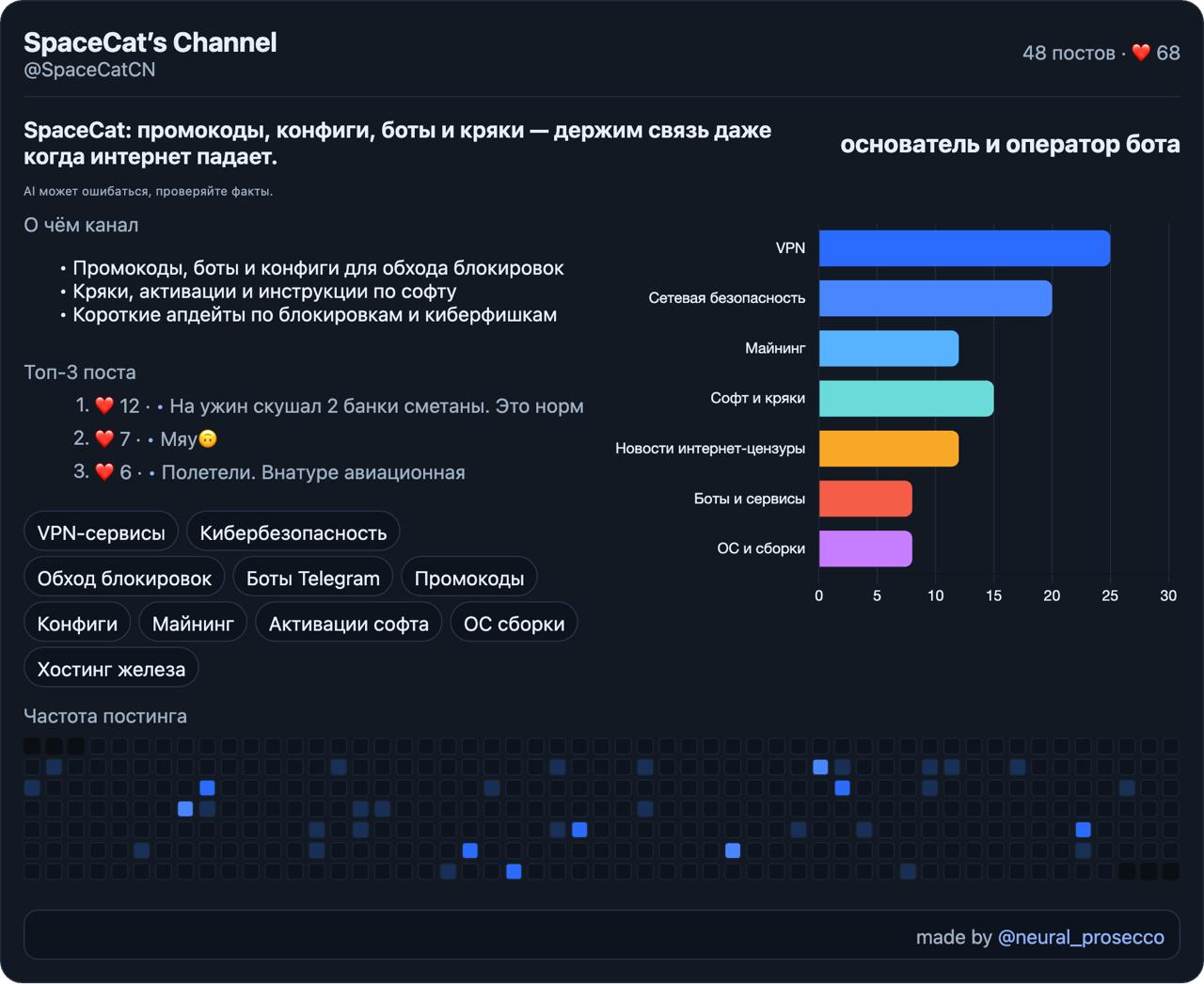Screen dimensions: 1204x984
Task: Select the Конфиги tag
Action: [77, 624]
